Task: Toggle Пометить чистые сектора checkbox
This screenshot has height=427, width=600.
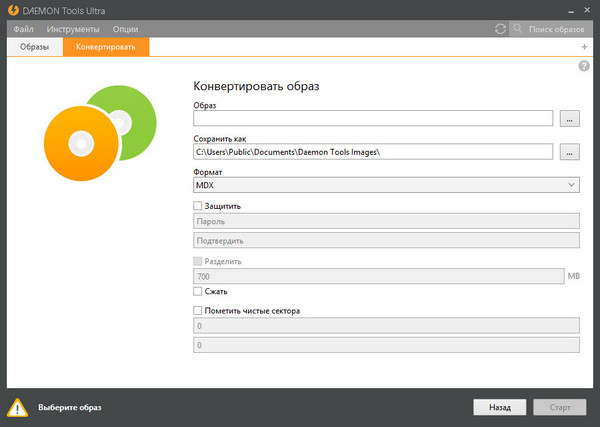Action: (x=197, y=311)
